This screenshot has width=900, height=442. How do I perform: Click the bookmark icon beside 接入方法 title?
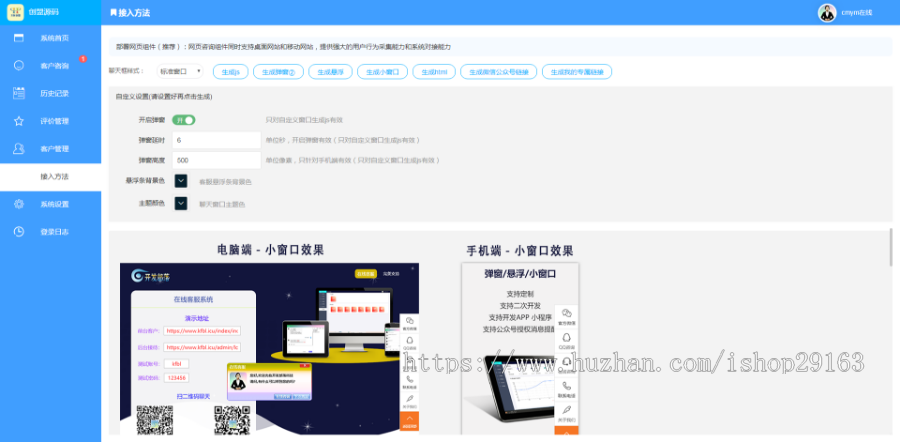[x=113, y=13]
